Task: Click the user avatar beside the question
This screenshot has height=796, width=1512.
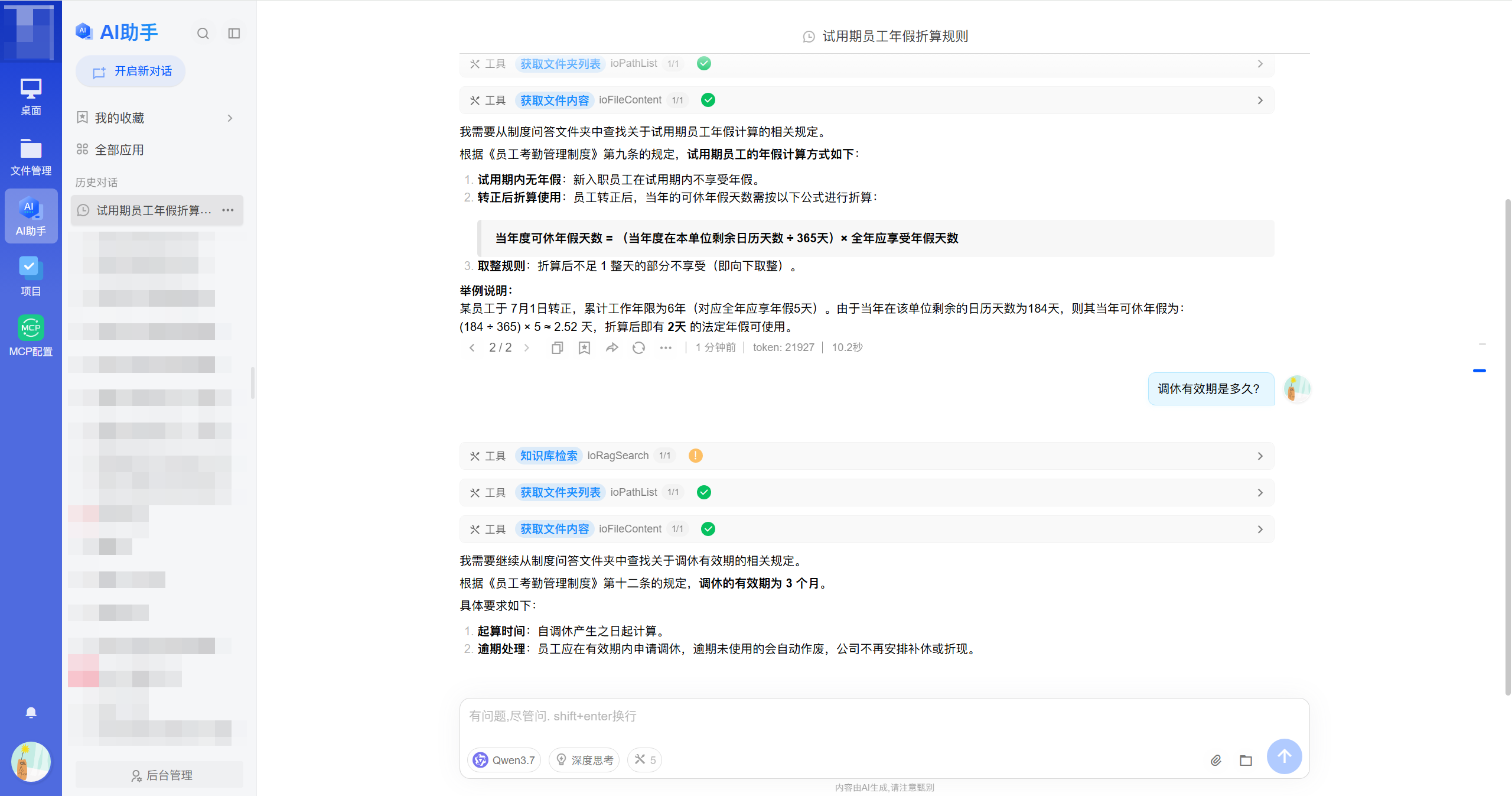Action: (x=1298, y=389)
